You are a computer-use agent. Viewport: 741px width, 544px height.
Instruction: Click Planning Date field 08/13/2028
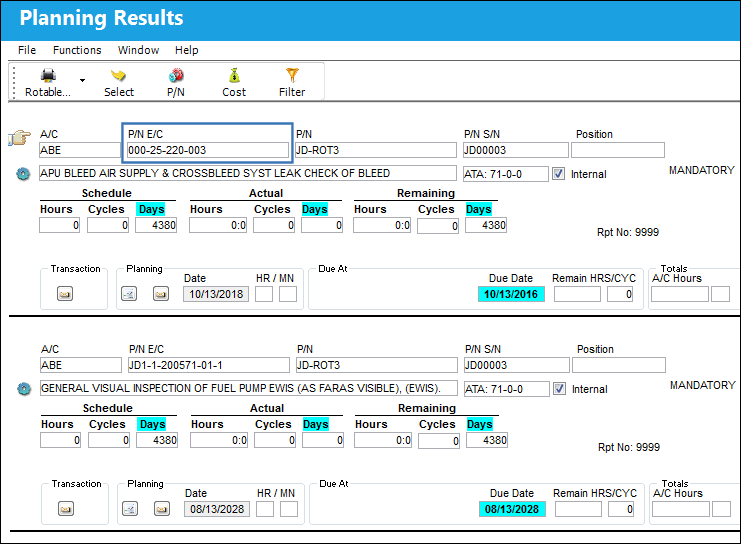(x=217, y=509)
